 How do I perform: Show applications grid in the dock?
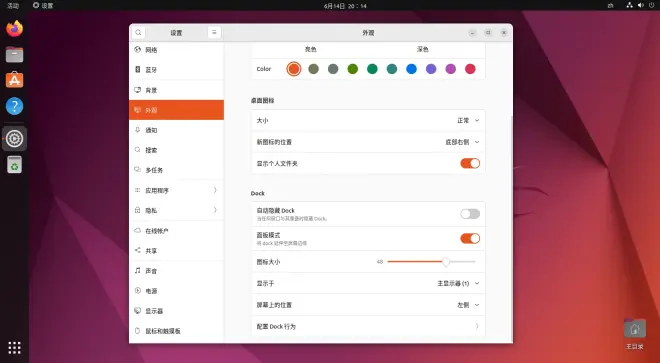tap(14, 347)
